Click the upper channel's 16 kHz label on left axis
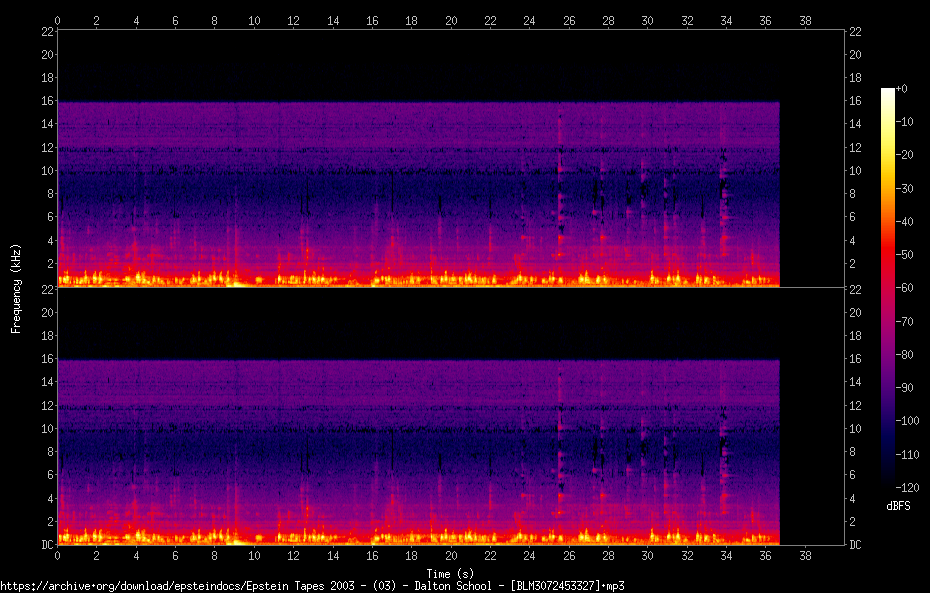930x593 pixels. pyautogui.click(x=45, y=101)
